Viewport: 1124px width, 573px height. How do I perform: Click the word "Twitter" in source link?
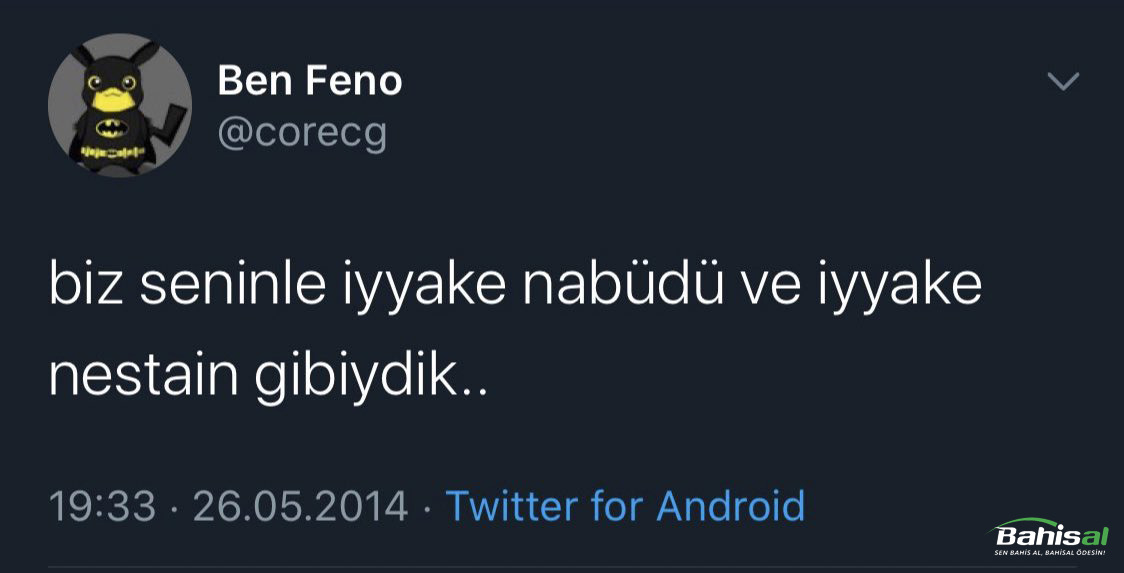(511, 506)
